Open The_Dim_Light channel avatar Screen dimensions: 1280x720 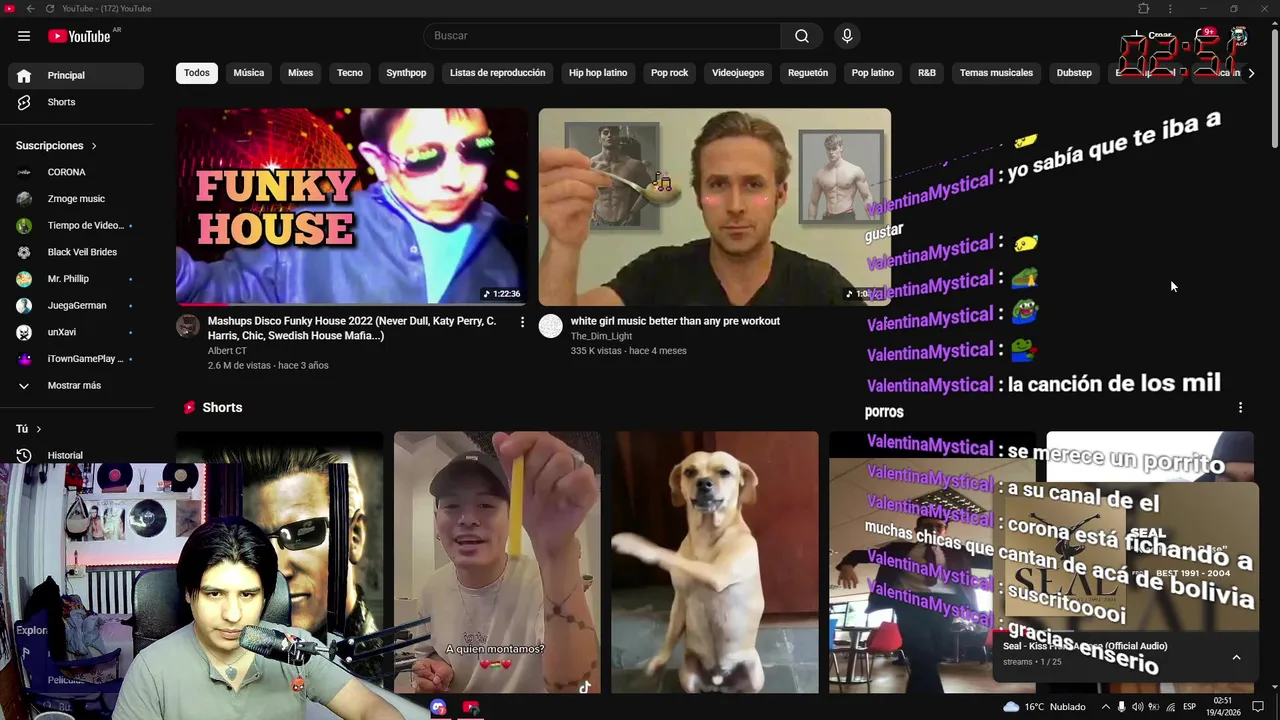coord(551,326)
